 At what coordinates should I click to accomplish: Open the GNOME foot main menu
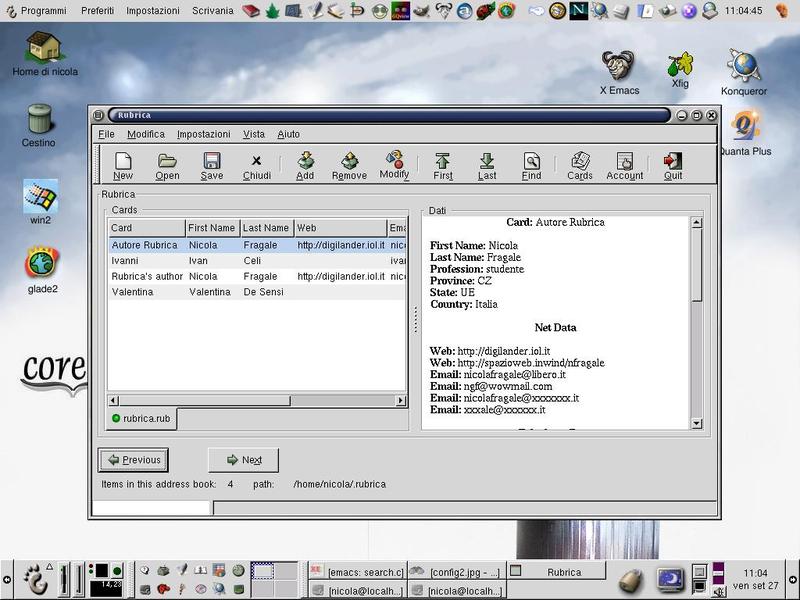(36, 579)
